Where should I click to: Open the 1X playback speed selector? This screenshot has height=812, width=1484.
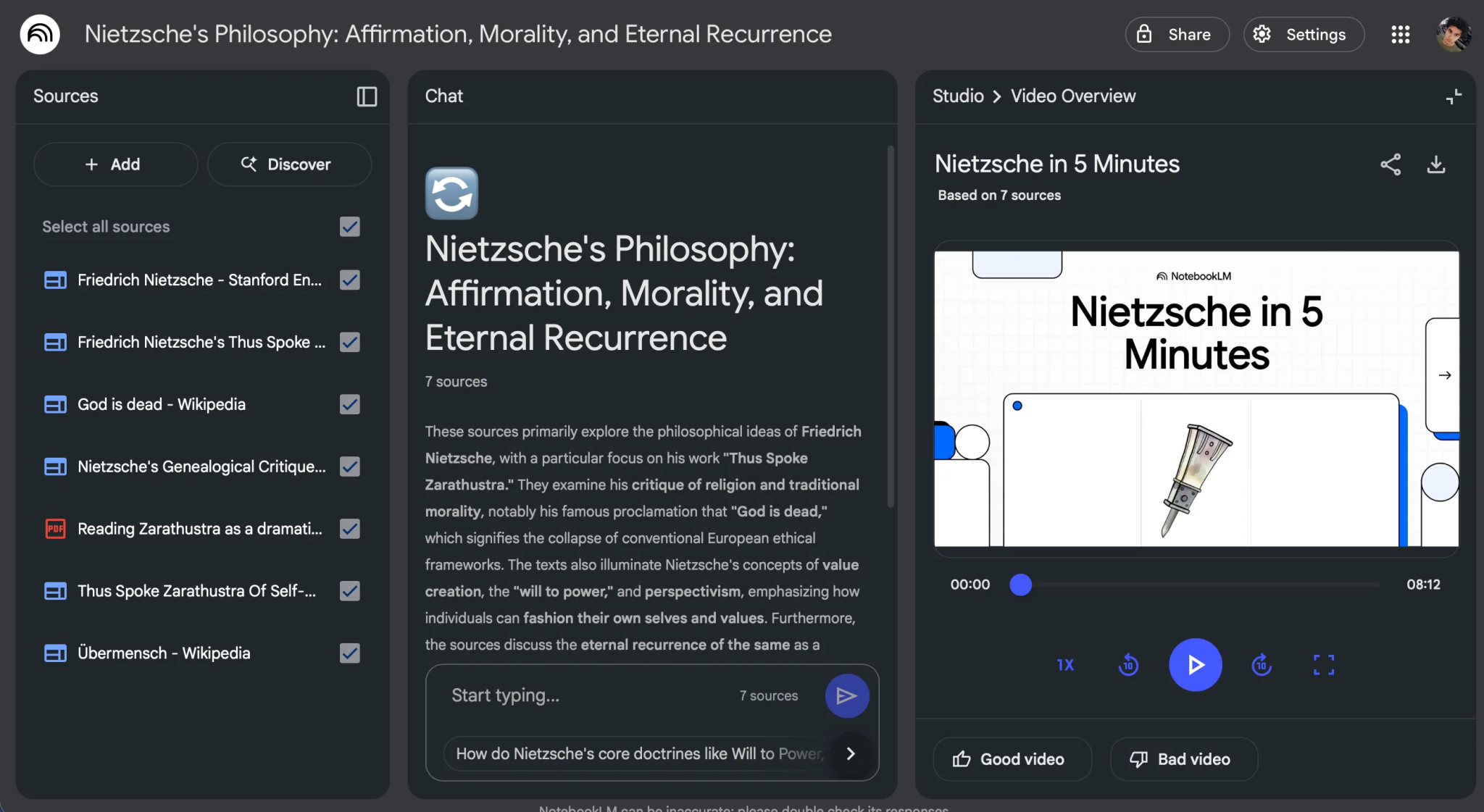pyautogui.click(x=1064, y=664)
